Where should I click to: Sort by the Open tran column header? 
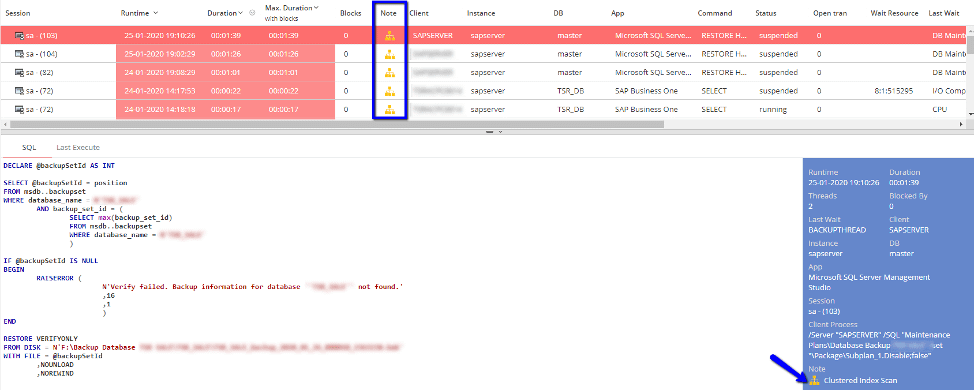click(x=830, y=13)
